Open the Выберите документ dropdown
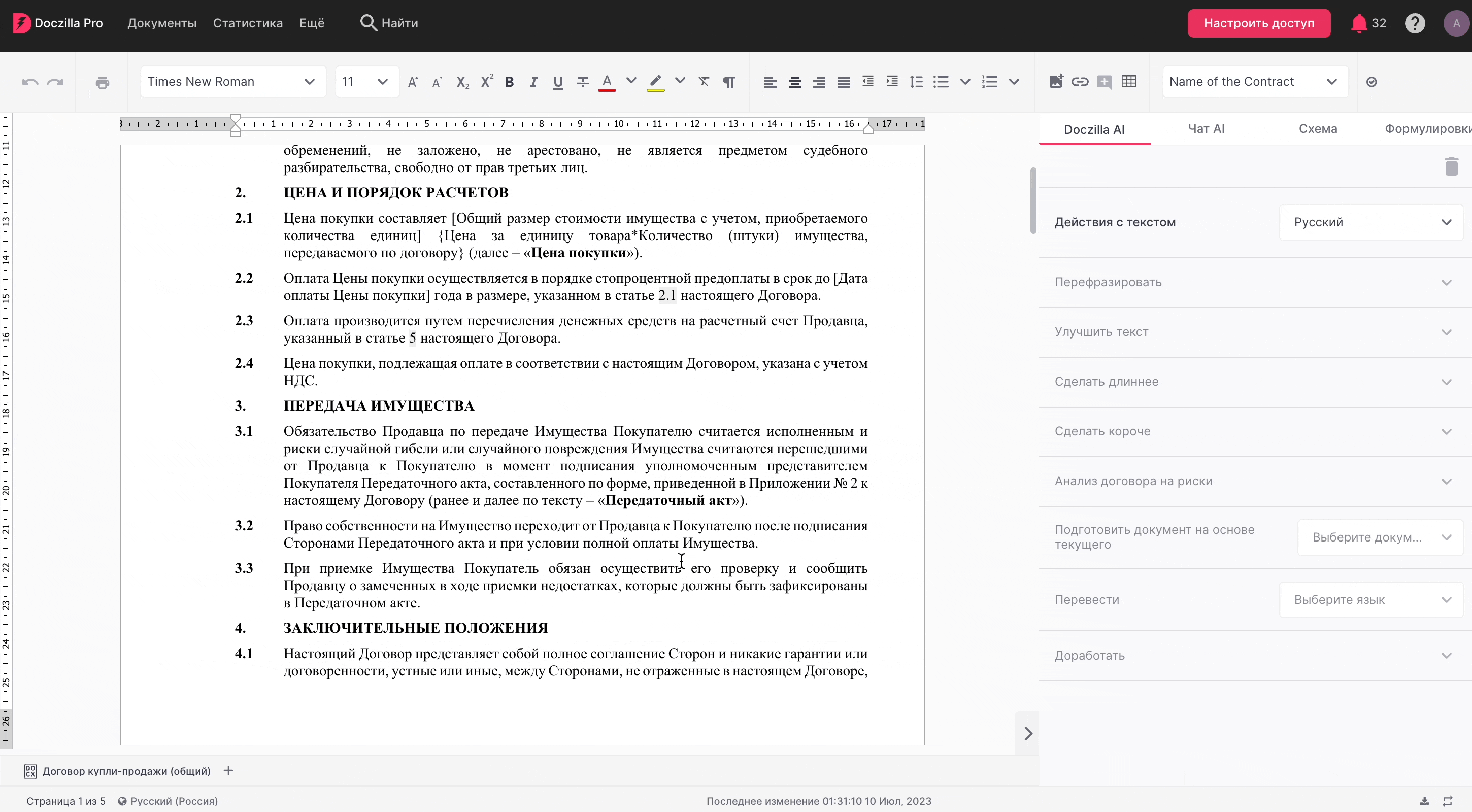This screenshot has height=812, width=1472. pos(1380,537)
